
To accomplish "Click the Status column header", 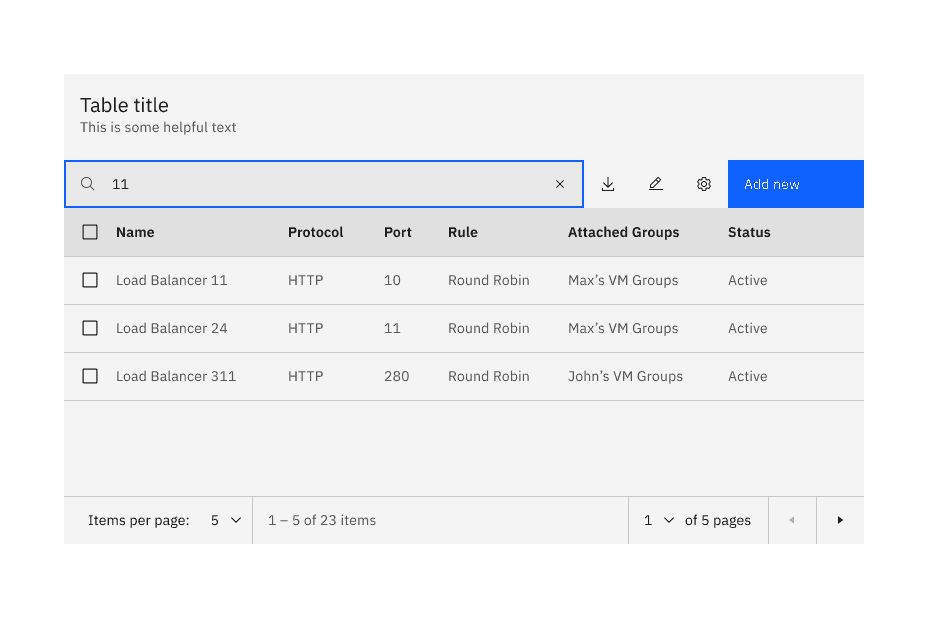I will coord(748,232).
